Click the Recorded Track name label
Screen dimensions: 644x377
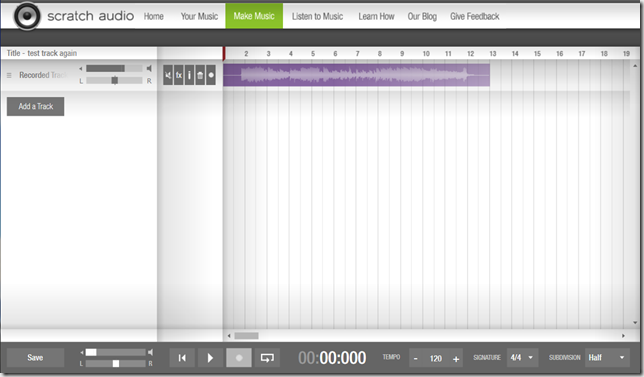43,75
